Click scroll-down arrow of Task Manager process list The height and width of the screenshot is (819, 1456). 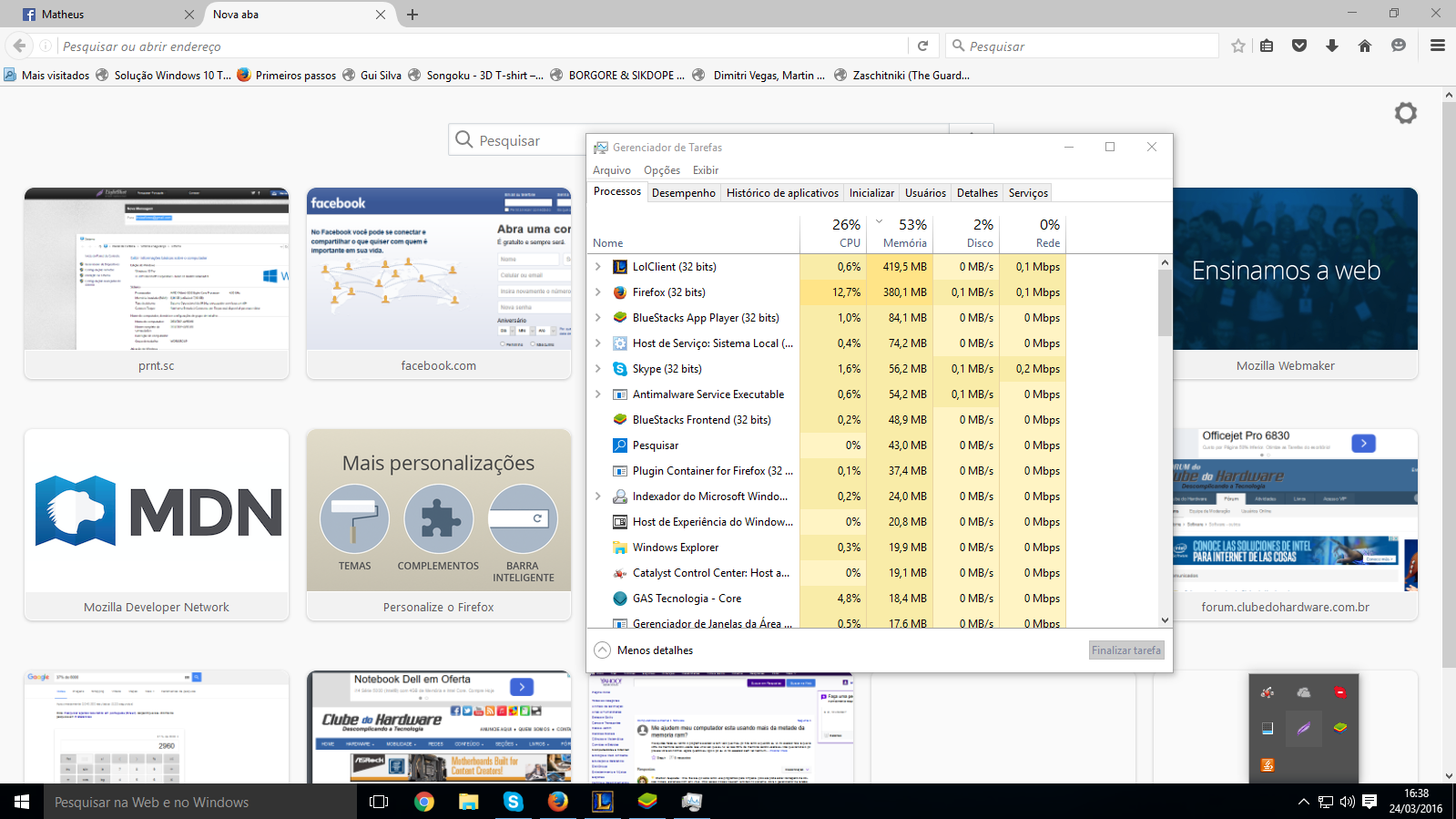tap(1165, 620)
